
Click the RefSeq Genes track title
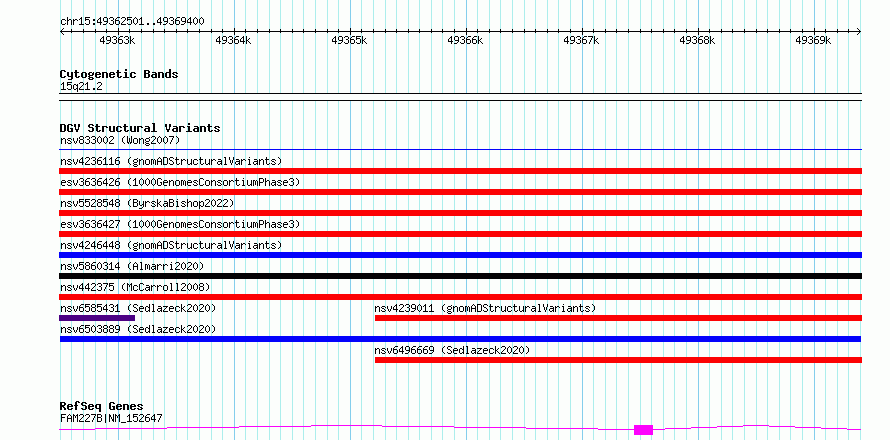[x=102, y=407]
